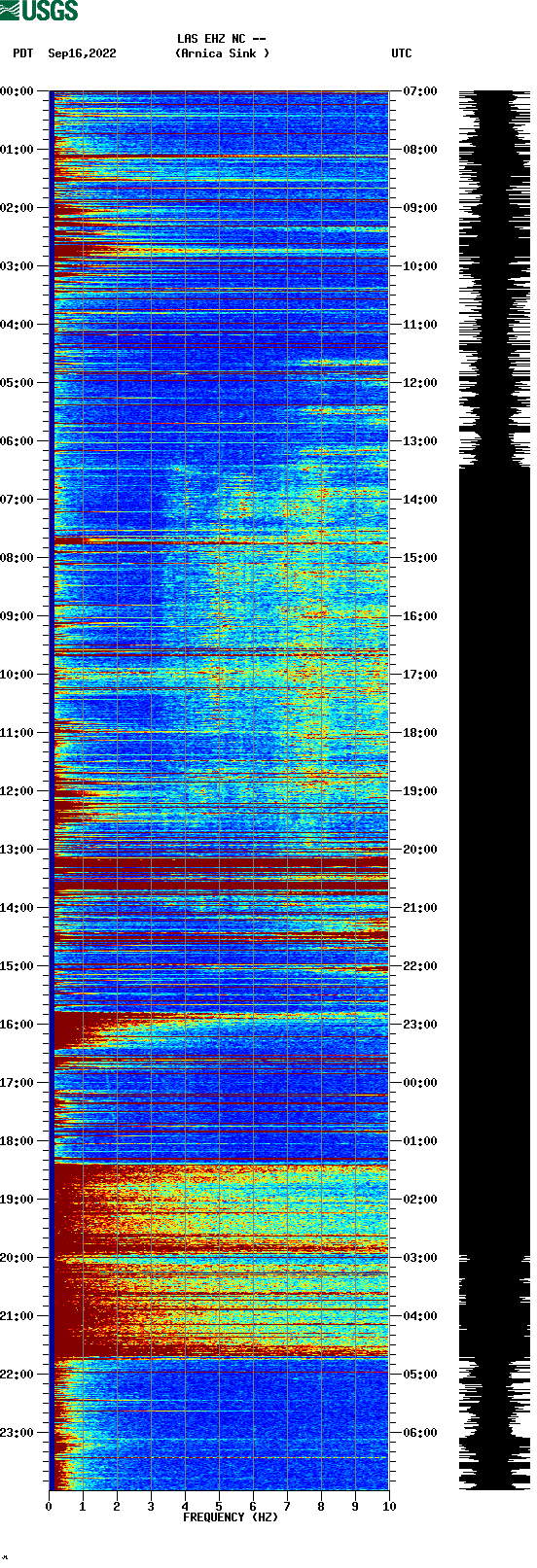Click the seismogram amplitude trace panel
Viewport: 537px width, 1568px height.
coord(494,790)
